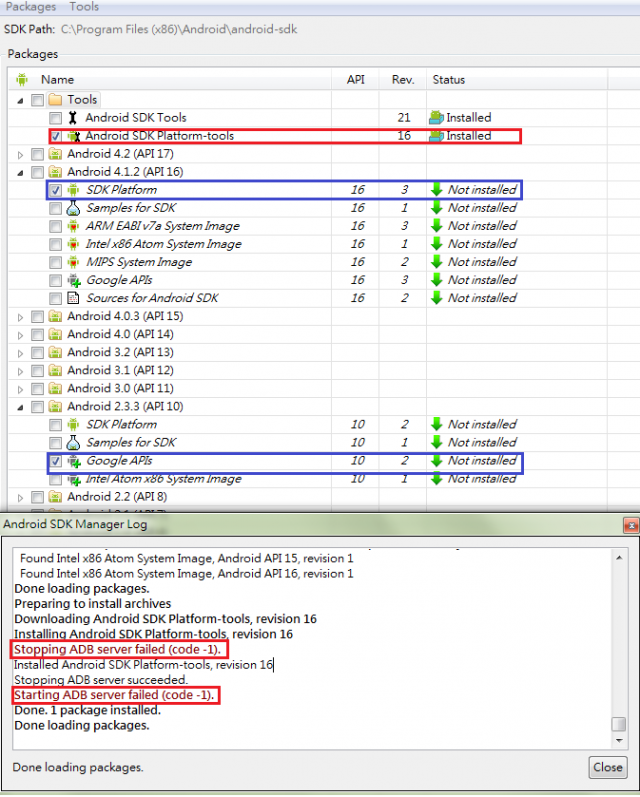
Task: Toggle the Tools group checkbox
Action: click(37, 100)
